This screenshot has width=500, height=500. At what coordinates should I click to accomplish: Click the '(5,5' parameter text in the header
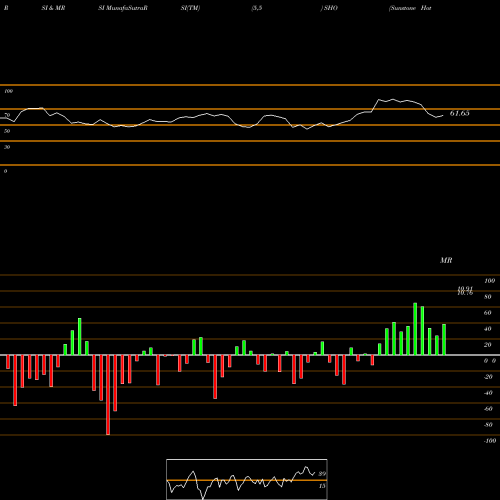tap(257, 8)
